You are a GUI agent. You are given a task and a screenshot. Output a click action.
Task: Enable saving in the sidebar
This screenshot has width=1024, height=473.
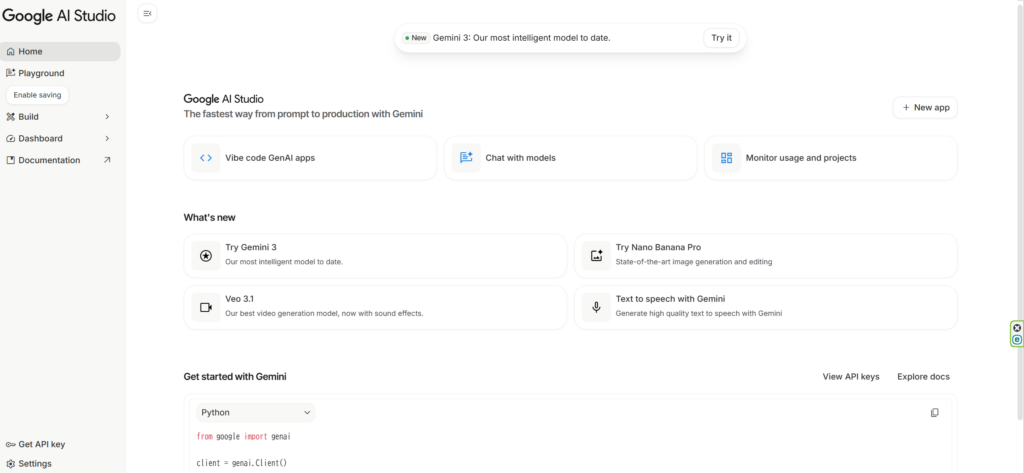[x=37, y=95]
